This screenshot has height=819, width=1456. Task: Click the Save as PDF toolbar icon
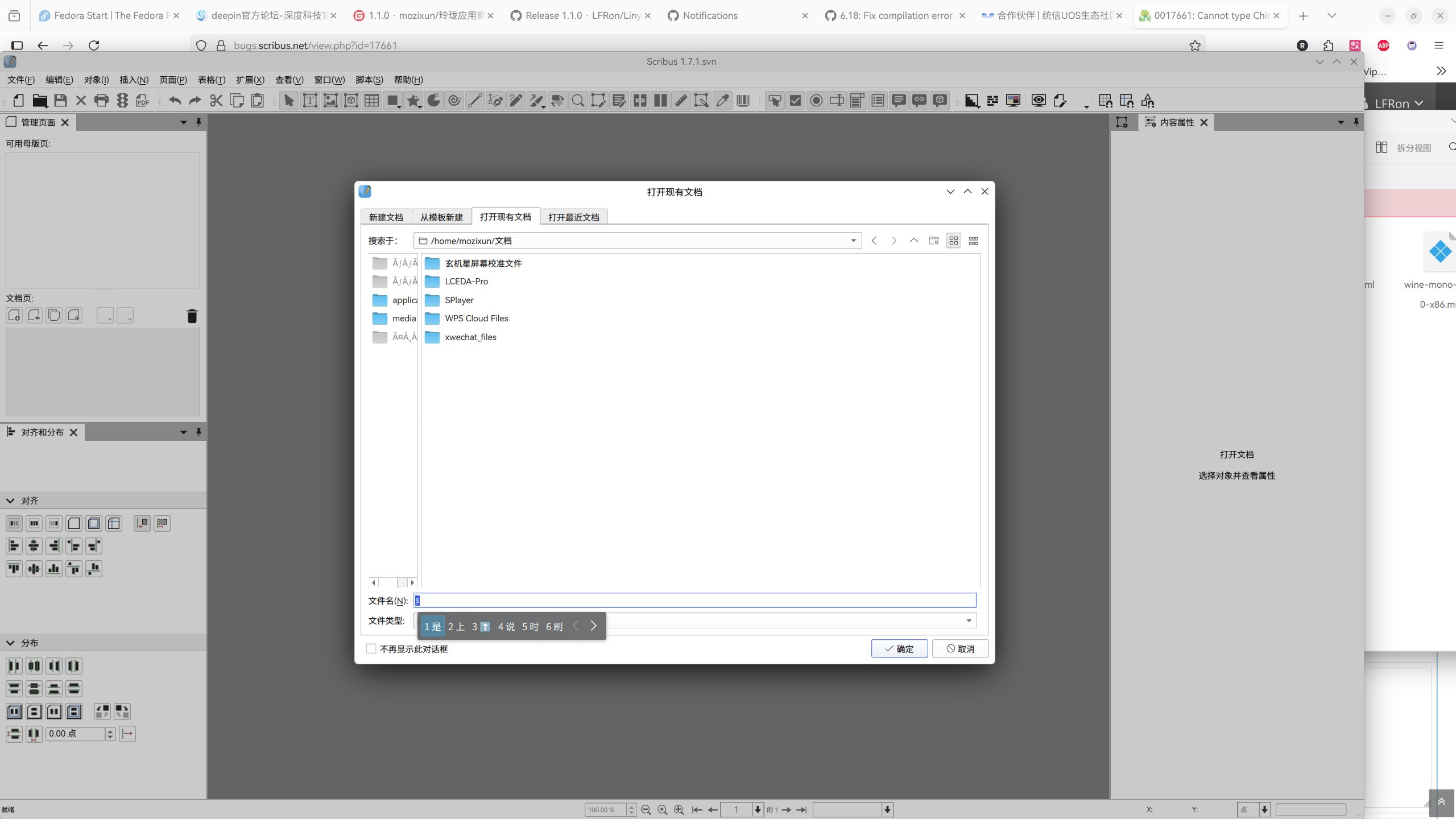coord(143,101)
